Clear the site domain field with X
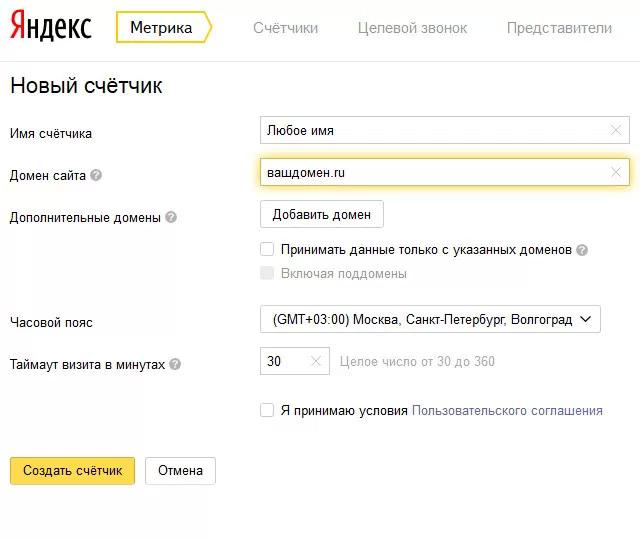Screen dimensions: 640x540 click(616, 172)
